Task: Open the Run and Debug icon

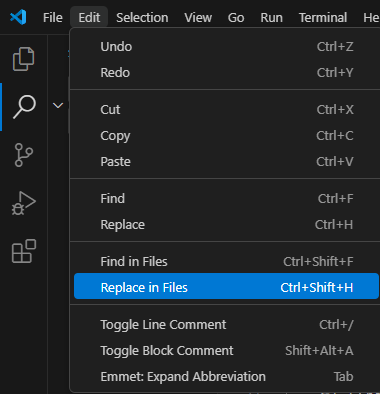Action: (x=24, y=203)
